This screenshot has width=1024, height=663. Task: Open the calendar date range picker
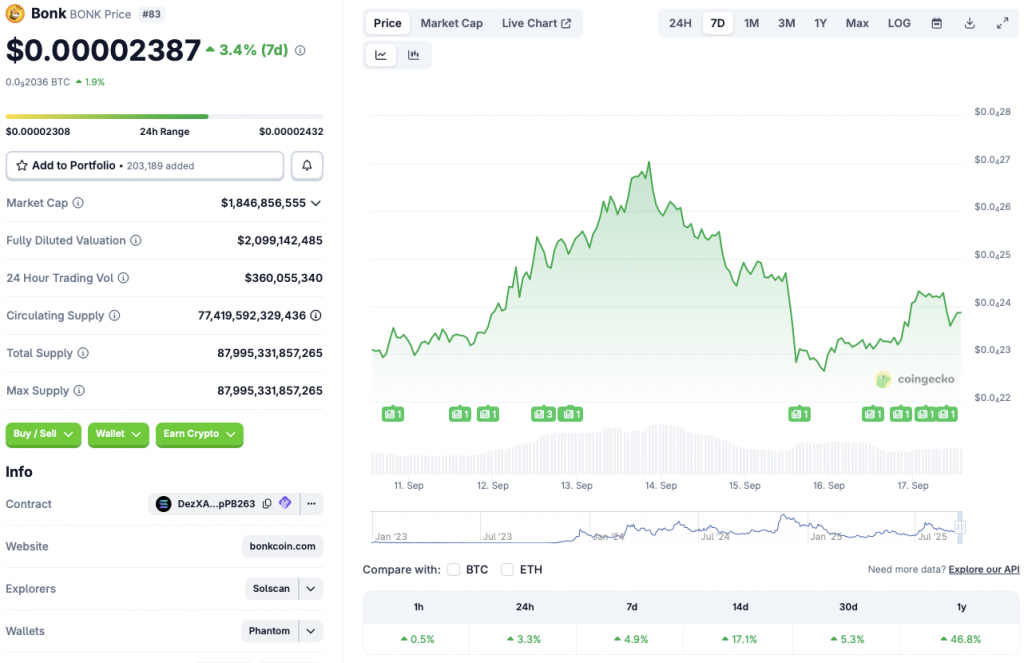(936, 24)
